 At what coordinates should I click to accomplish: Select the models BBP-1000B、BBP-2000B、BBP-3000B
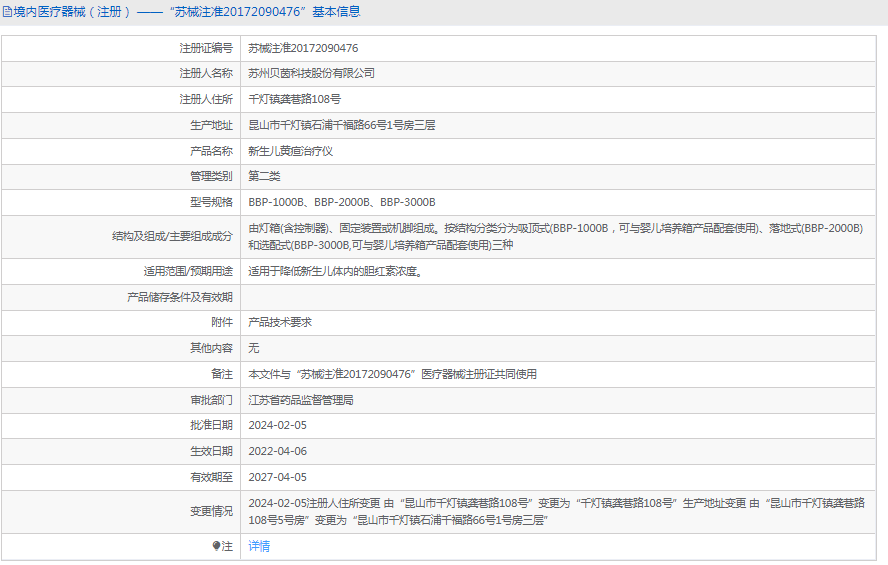pos(341,203)
